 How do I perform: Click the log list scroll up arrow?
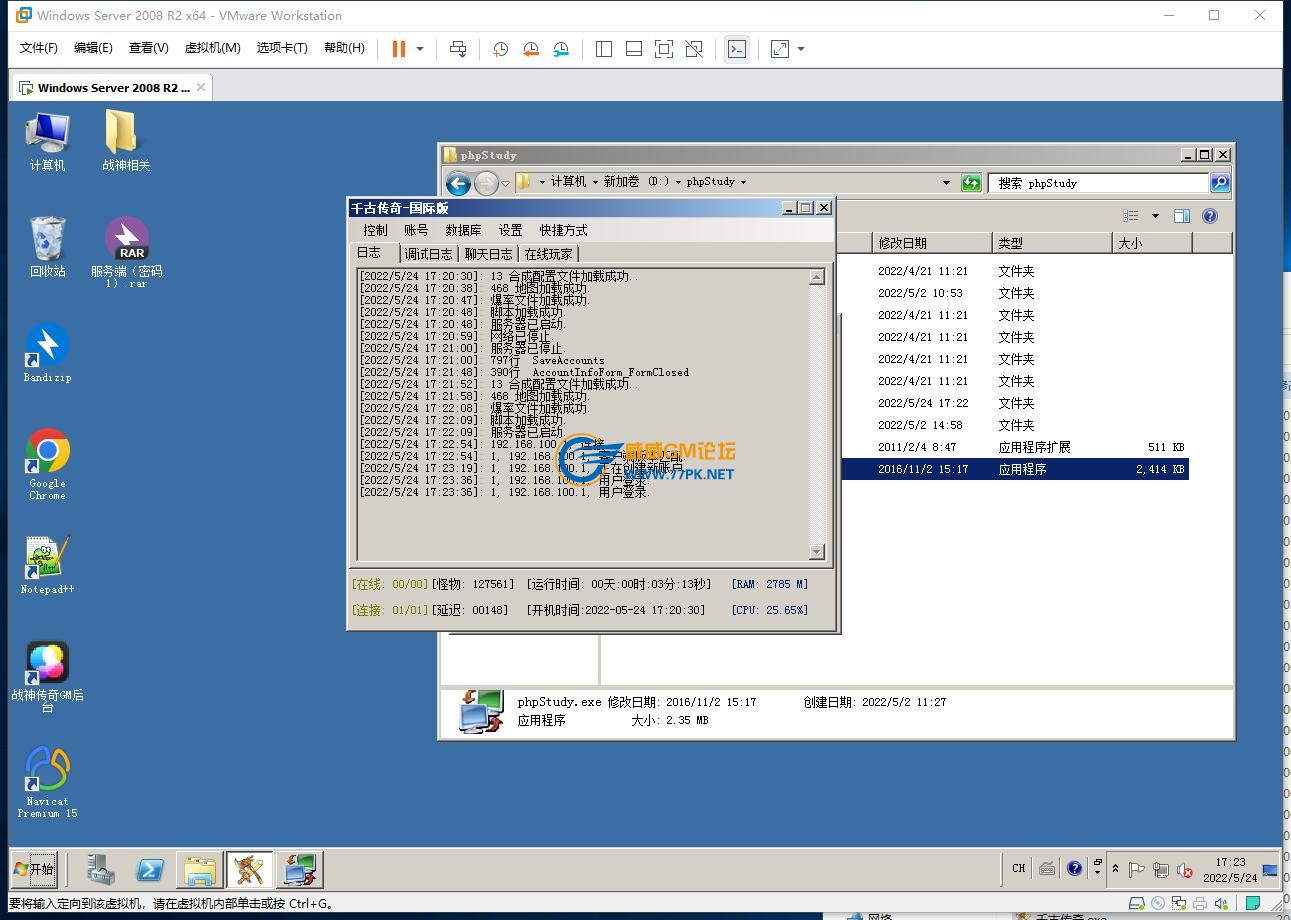click(817, 277)
